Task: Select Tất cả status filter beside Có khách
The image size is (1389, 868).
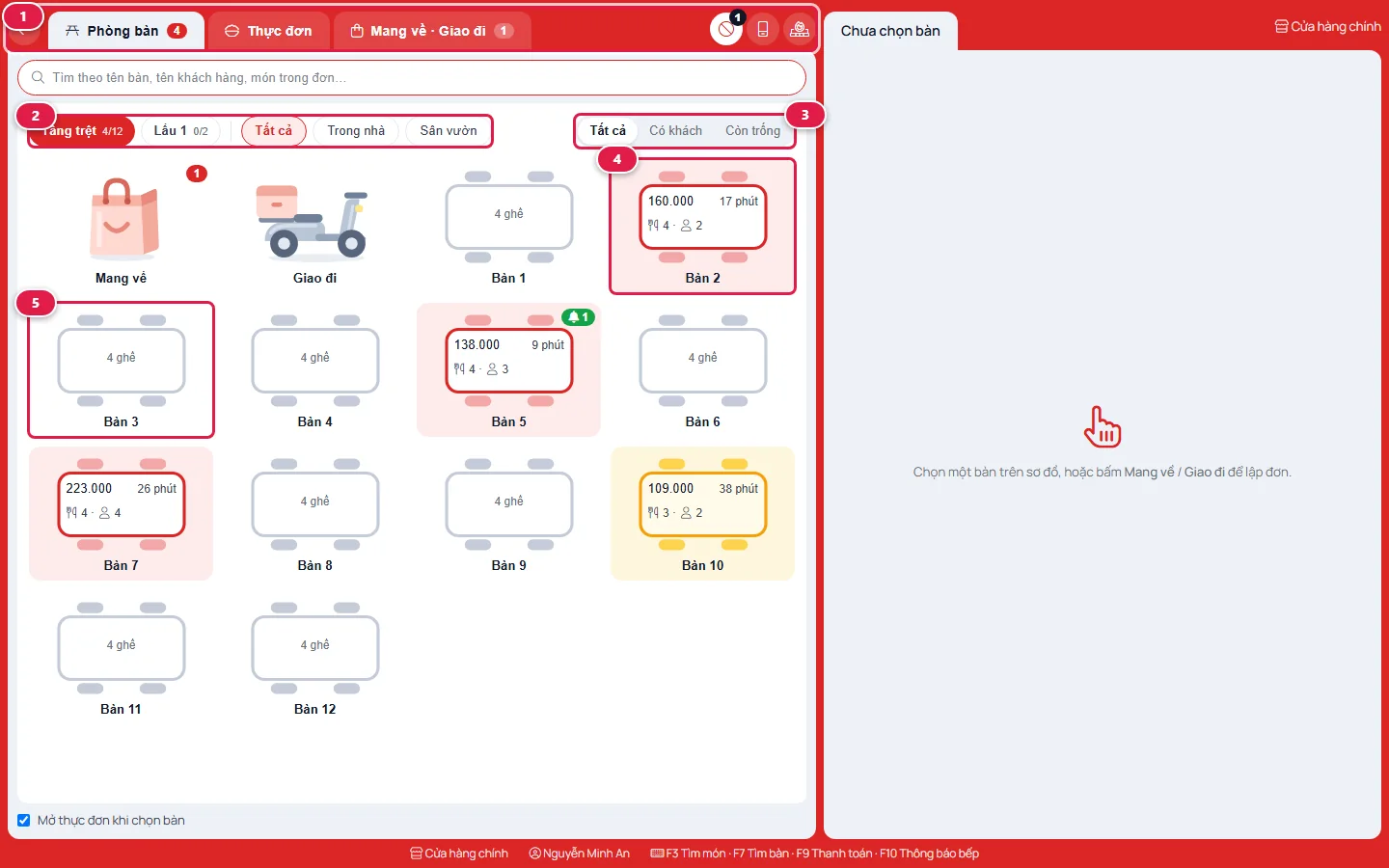Action: click(608, 131)
